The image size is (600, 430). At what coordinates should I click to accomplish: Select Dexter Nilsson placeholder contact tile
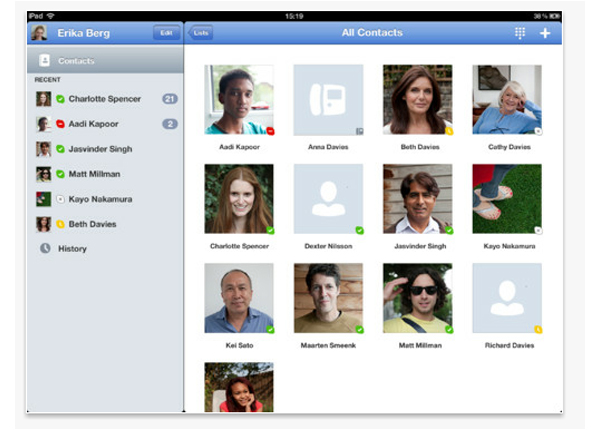[328, 199]
